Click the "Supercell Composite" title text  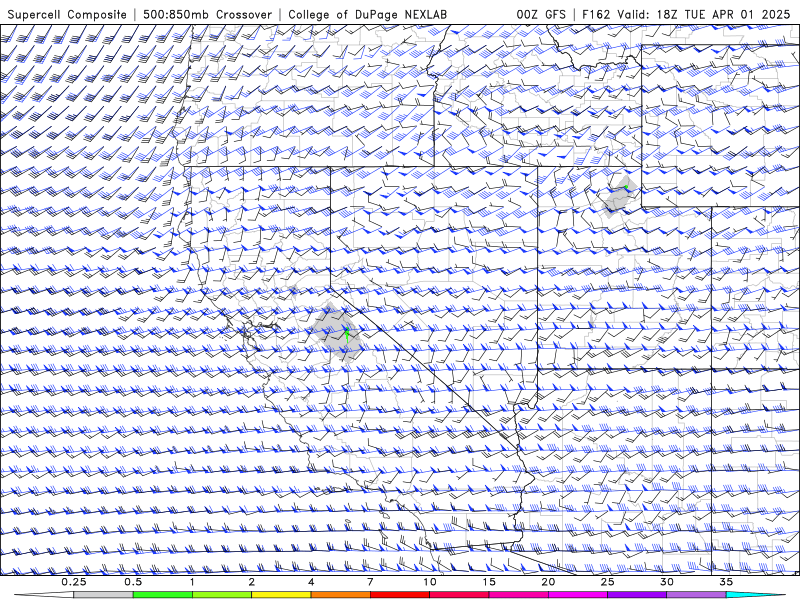(67, 14)
